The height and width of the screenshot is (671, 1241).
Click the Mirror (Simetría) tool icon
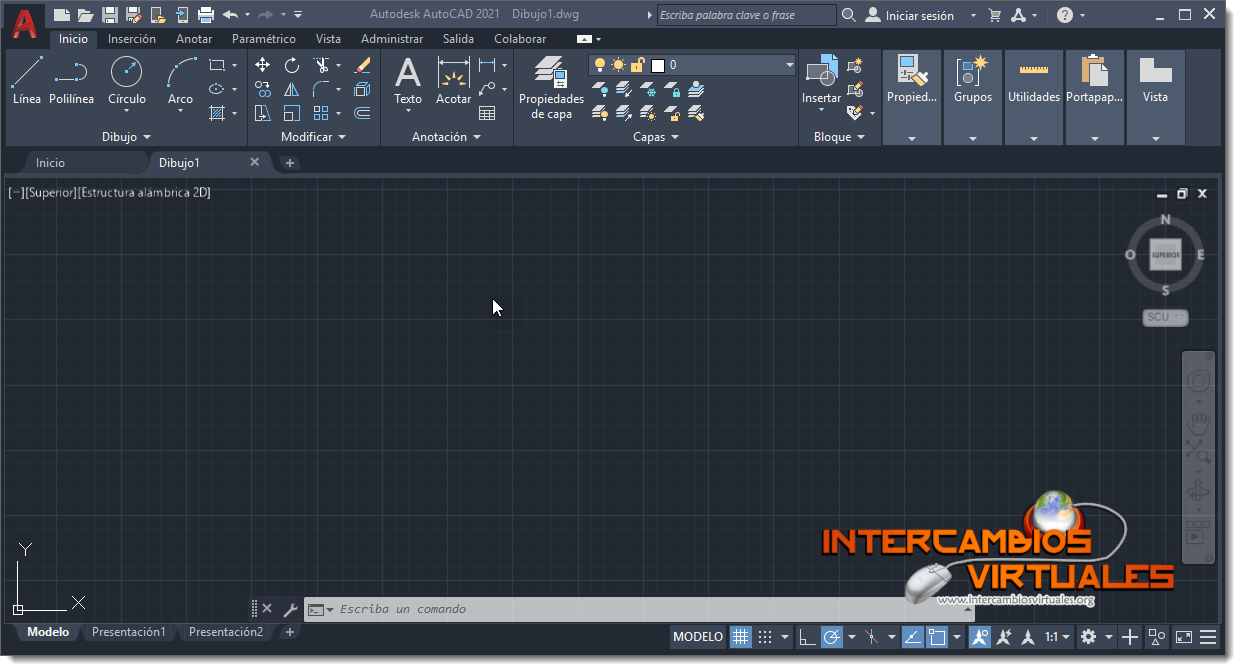[291, 89]
